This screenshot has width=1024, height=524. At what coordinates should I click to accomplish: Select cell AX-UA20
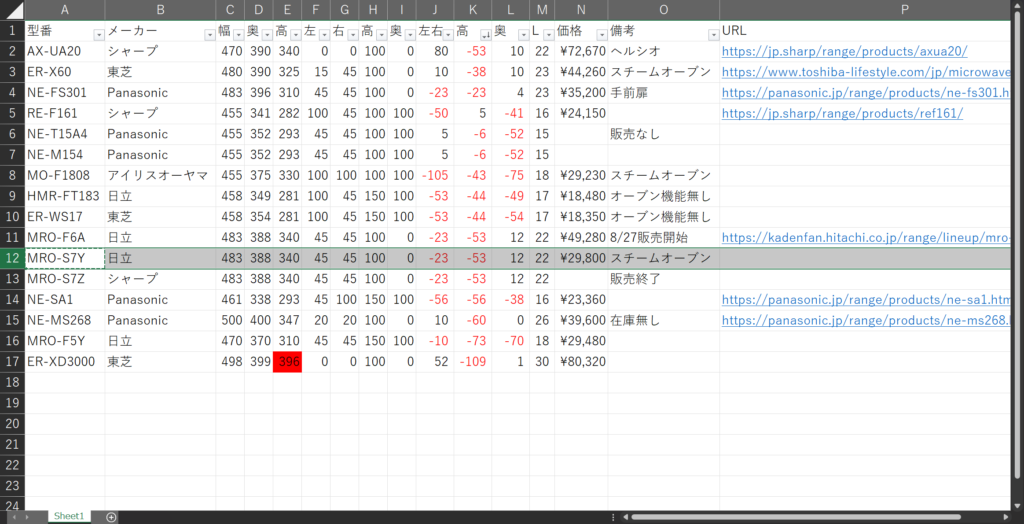[65, 52]
